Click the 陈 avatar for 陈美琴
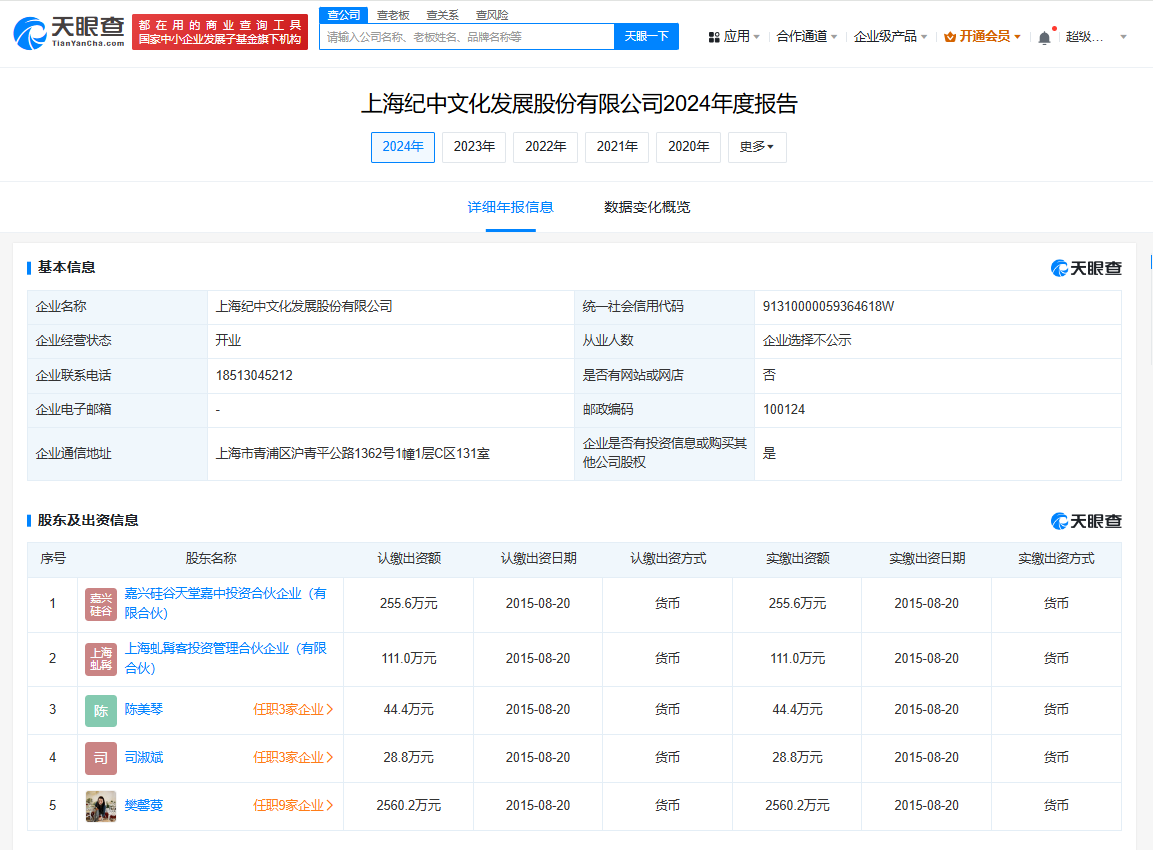This screenshot has width=1153, height=850. click(101, 711)
